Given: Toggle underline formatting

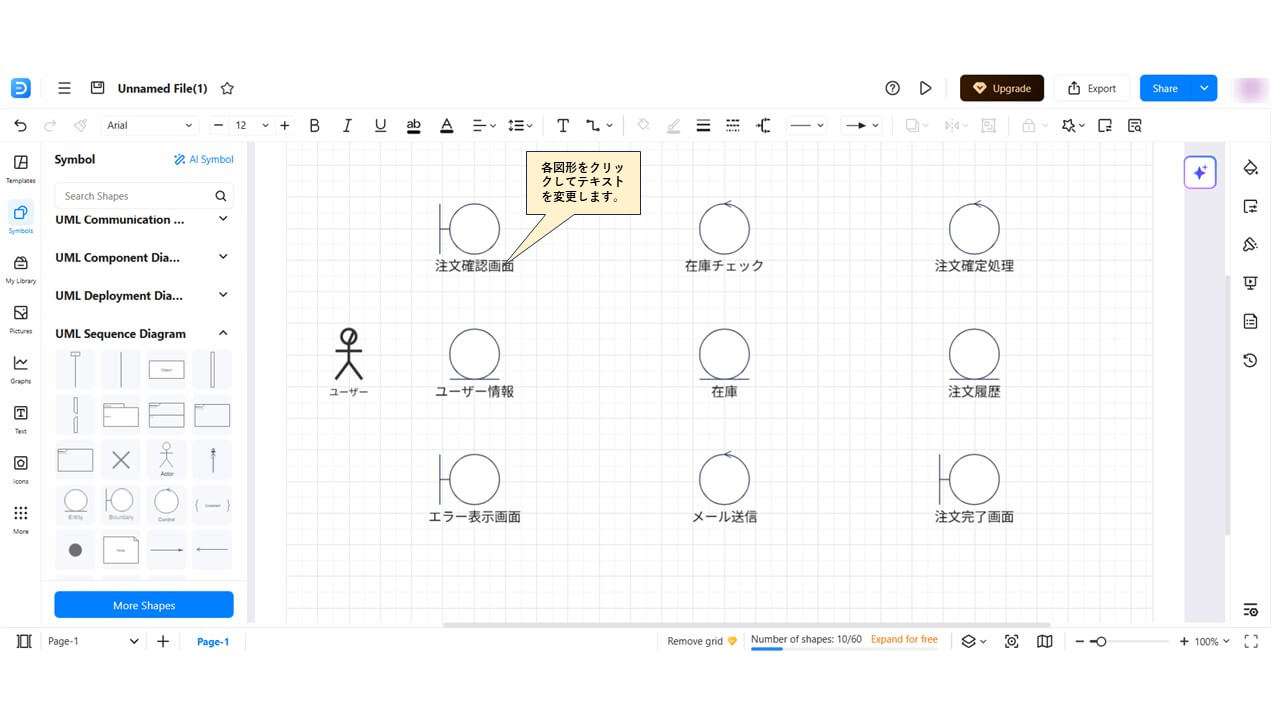Looking at the screenshot, I should tap(380, 126).
